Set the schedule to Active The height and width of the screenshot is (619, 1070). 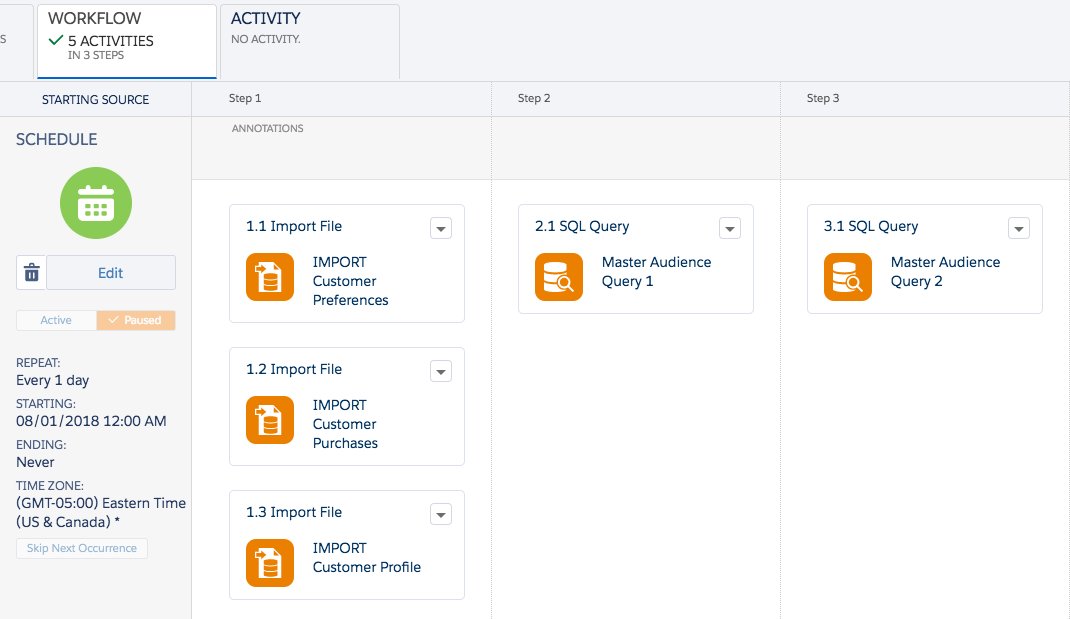56,320
